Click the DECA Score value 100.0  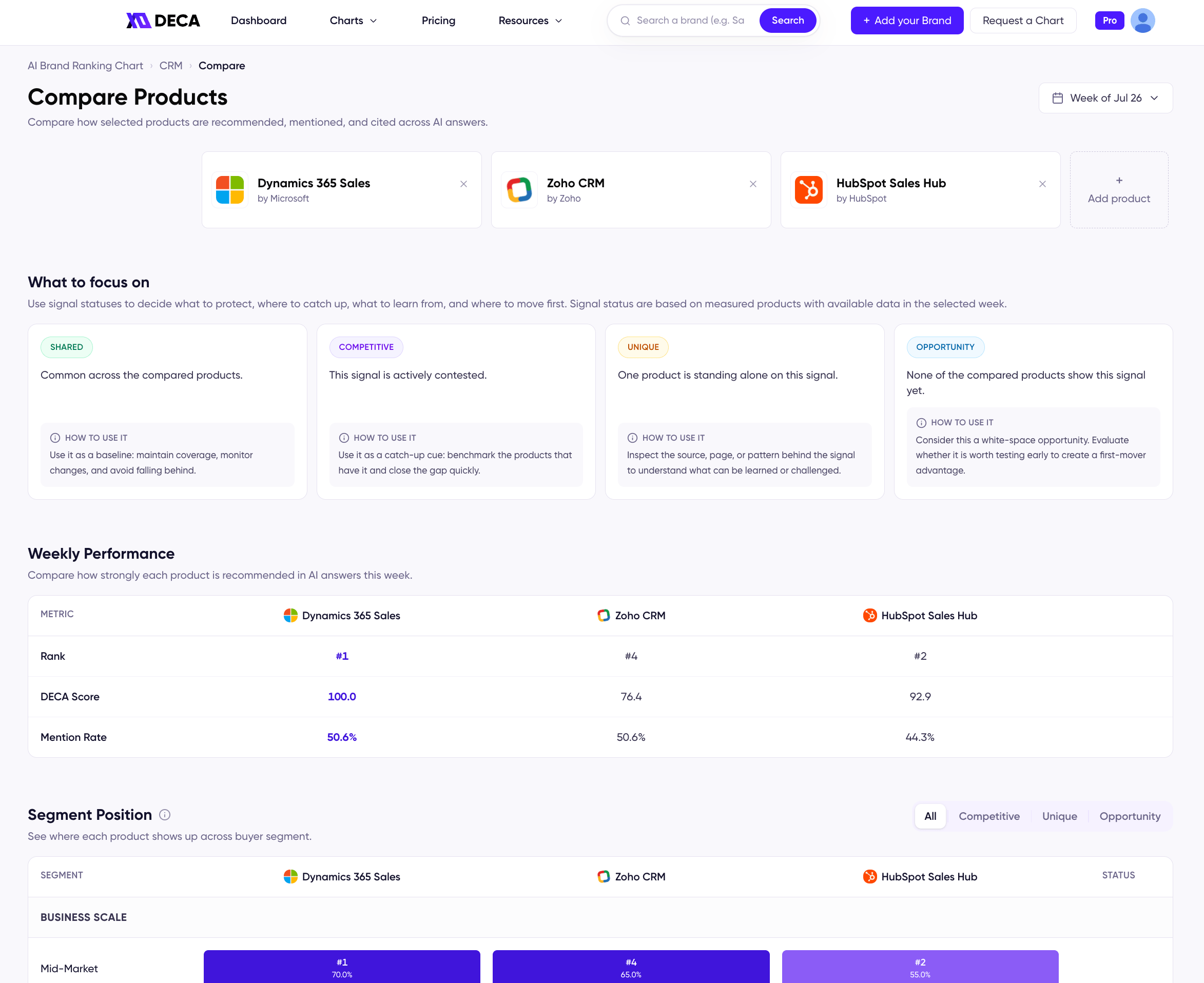[x=342, y=697]
